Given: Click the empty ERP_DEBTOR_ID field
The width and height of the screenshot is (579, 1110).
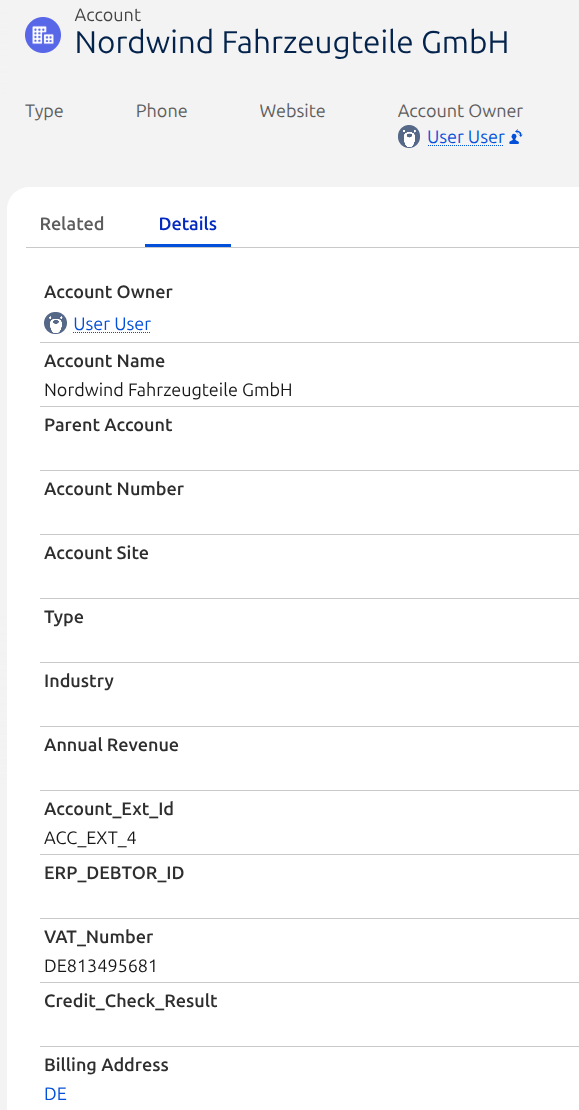Looking at the screenshot, I should (x=309, y=887).
